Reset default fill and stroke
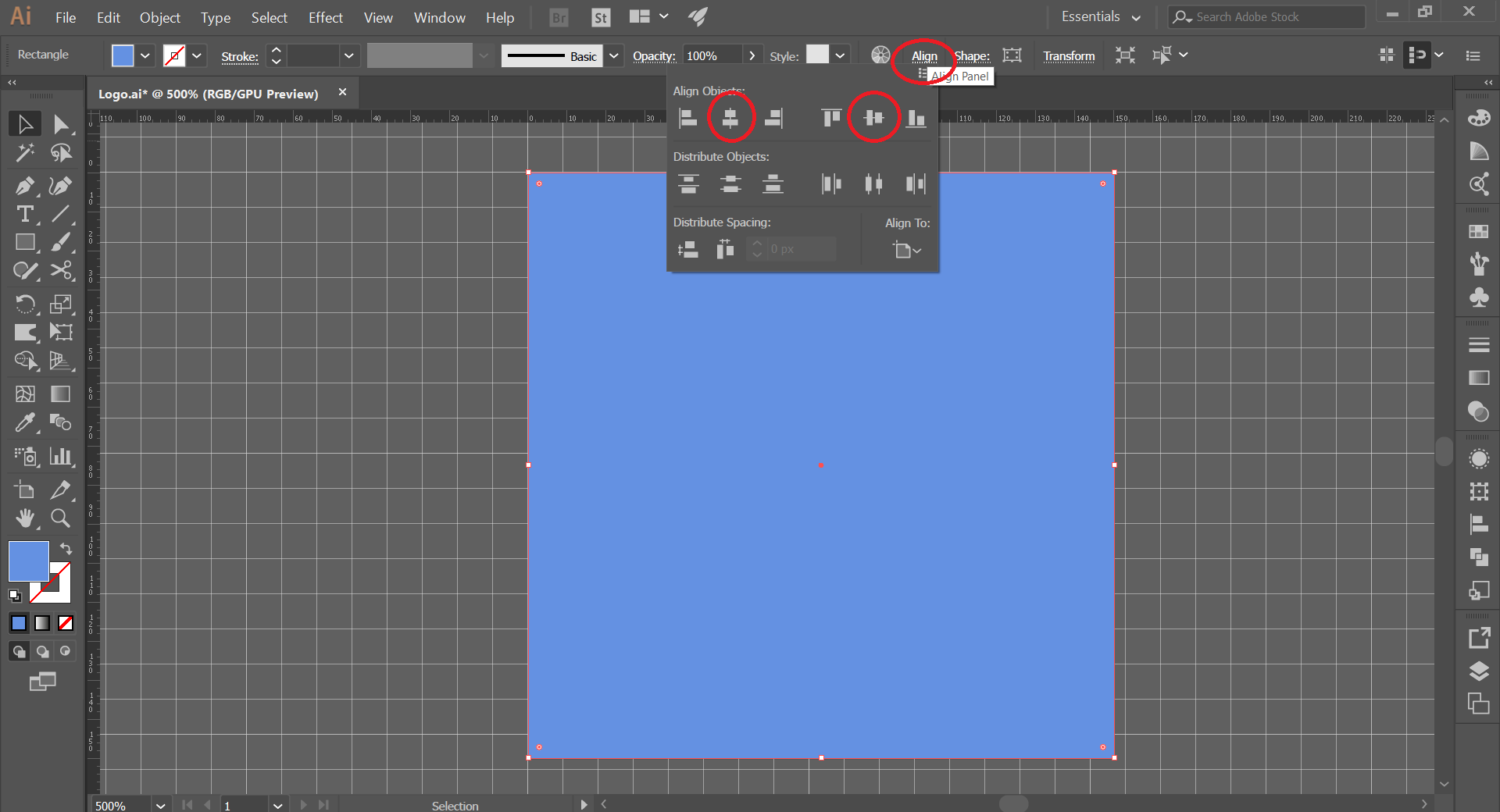The height and width of the screenshot is (812, 1500). (x=15, y=596)
